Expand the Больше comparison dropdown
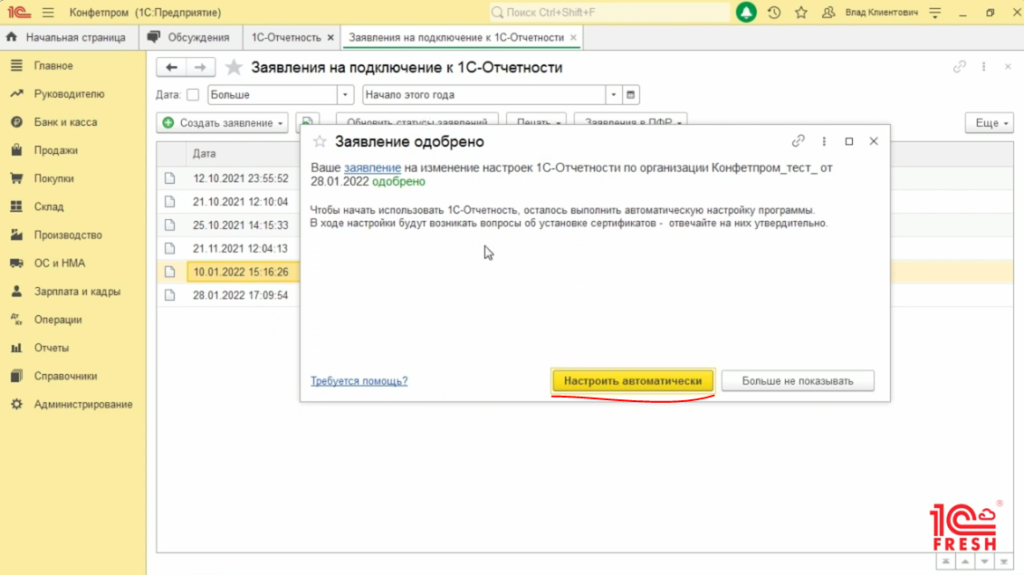The image size is (1024, 575). [x=345, y=95]
